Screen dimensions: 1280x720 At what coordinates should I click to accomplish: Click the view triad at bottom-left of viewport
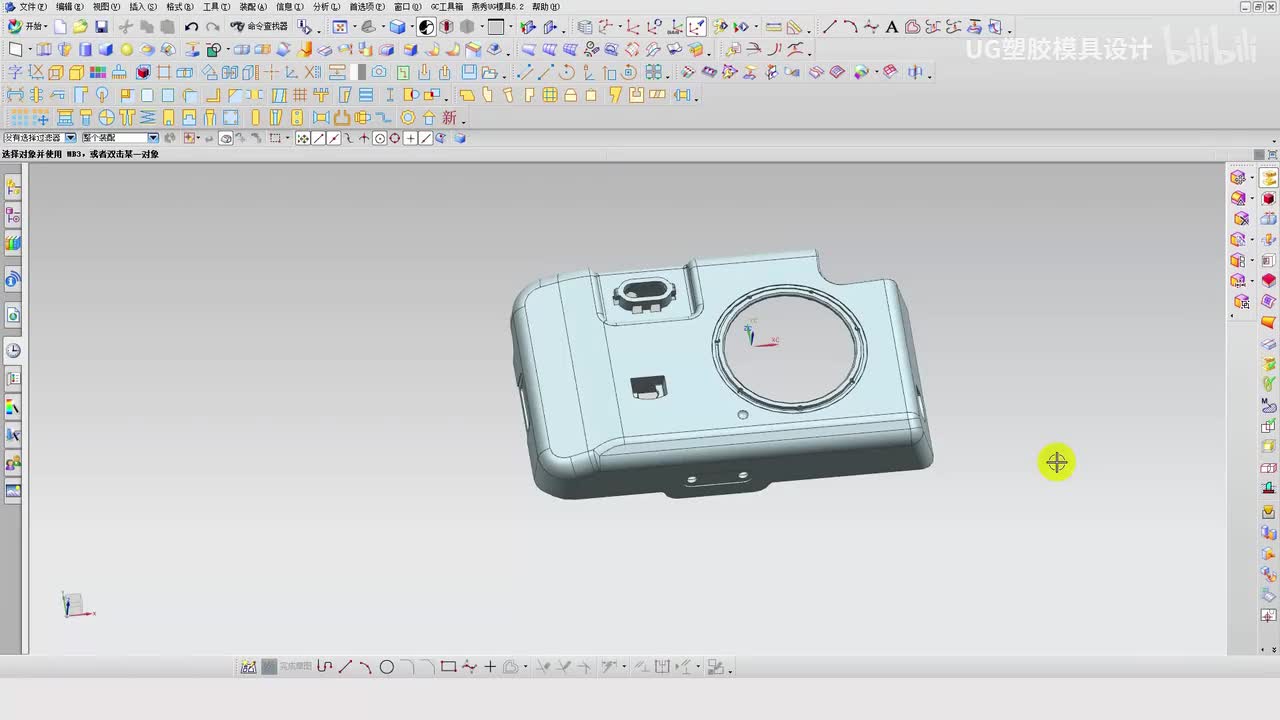tap(76, 604)
